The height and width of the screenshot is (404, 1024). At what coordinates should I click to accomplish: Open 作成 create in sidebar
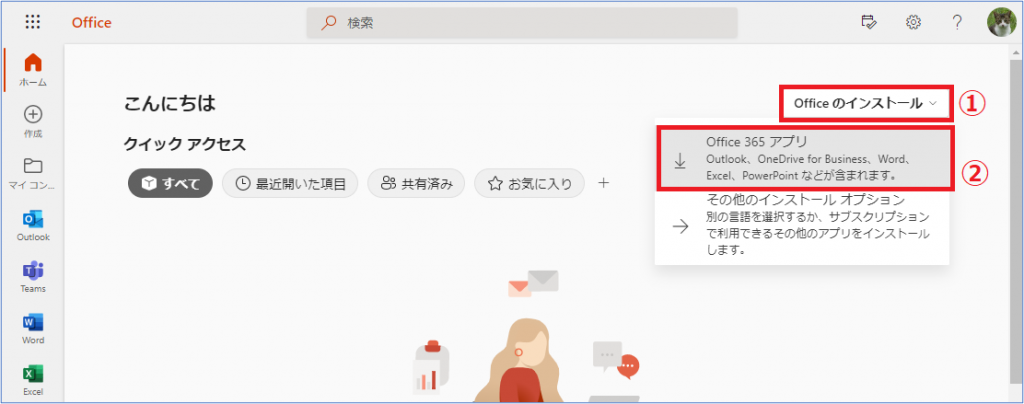pyautogui.click(x=33, y=122)
